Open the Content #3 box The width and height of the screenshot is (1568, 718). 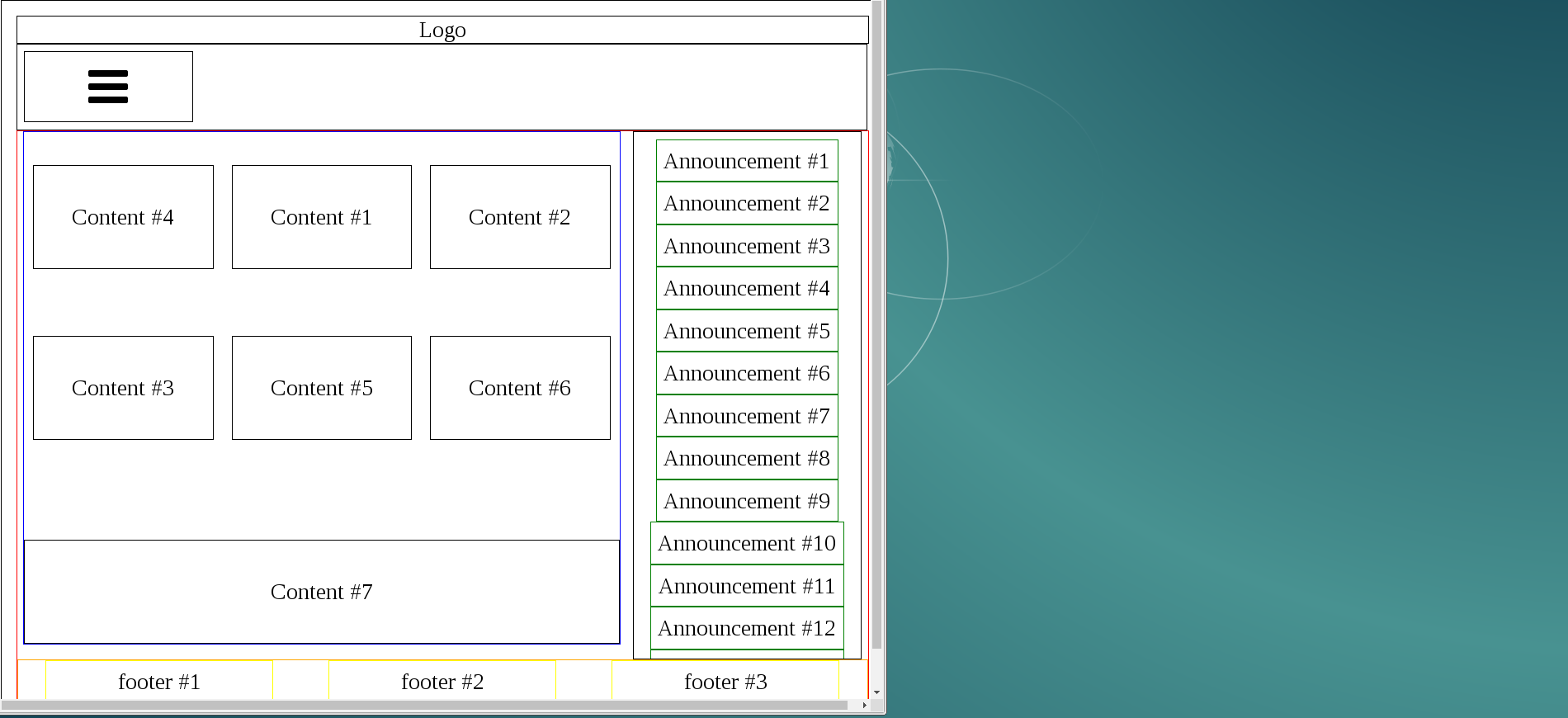click(123, 388)
